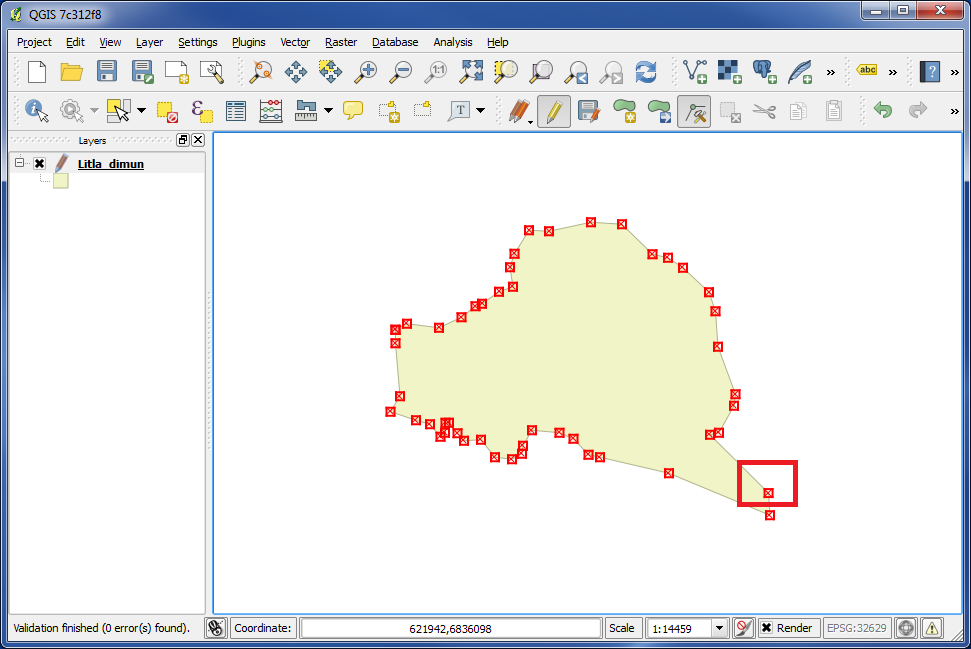Save project using the floppy disk icon

[107, 71]
